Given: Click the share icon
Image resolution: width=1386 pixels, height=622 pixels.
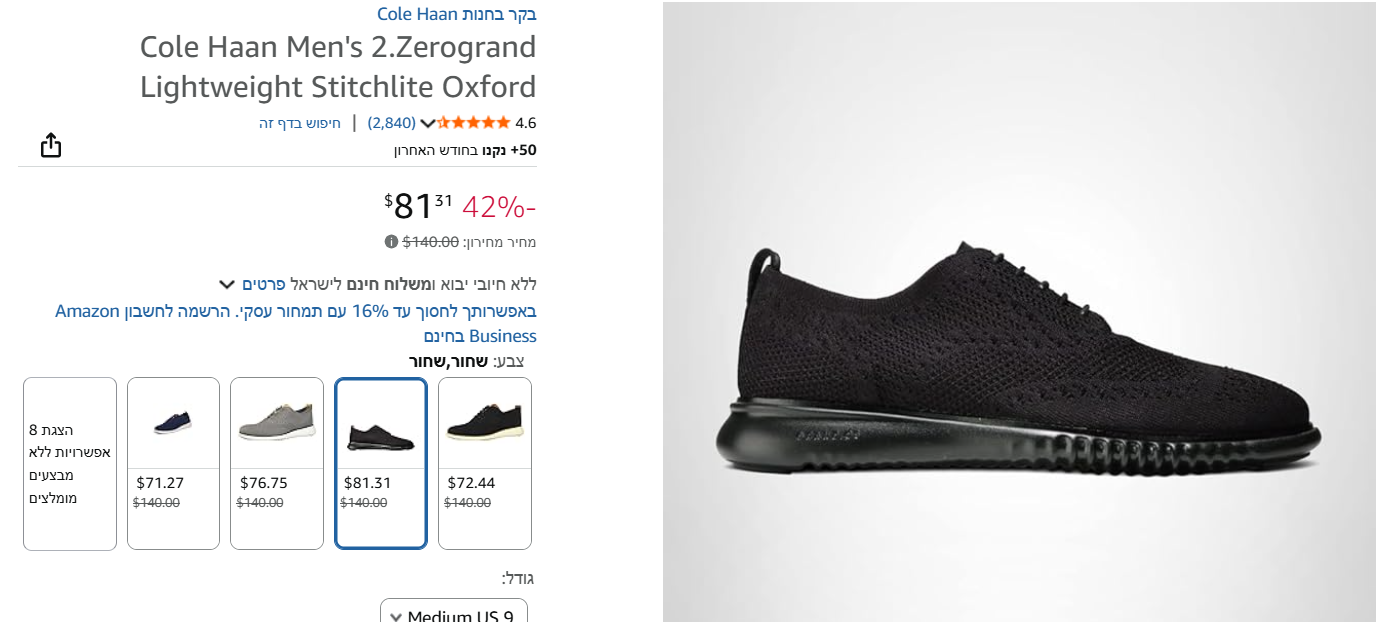Looking at the screenshot, I should click(51, 146).
